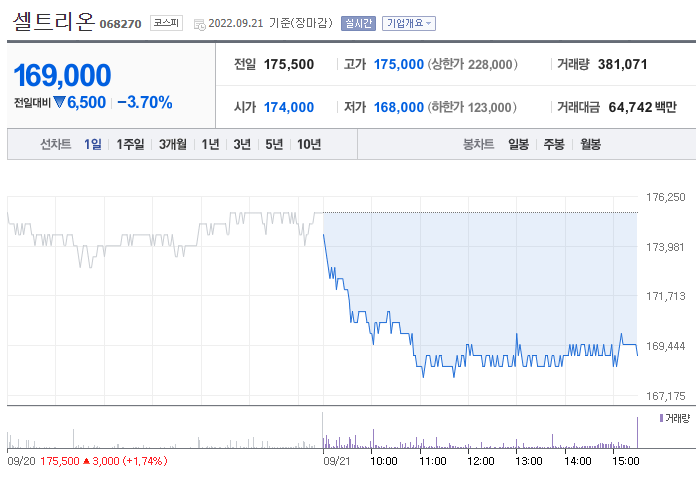Click the 14:00 time axis label

[x=577, y=461]
